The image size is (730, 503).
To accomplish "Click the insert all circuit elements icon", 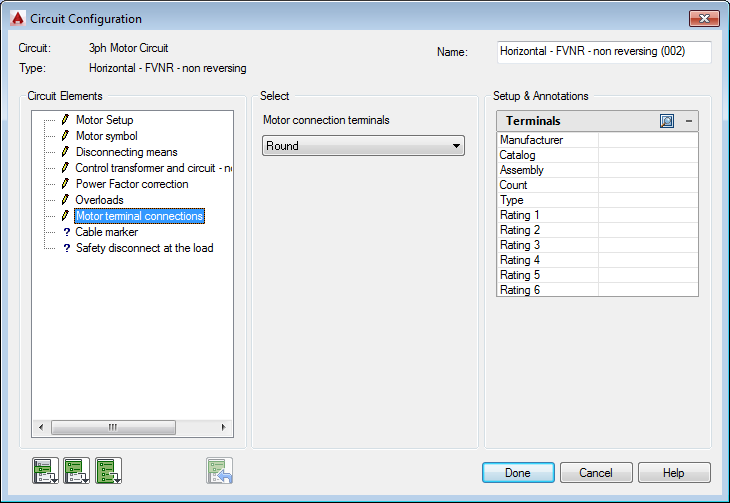I will [x=108, y=470].
